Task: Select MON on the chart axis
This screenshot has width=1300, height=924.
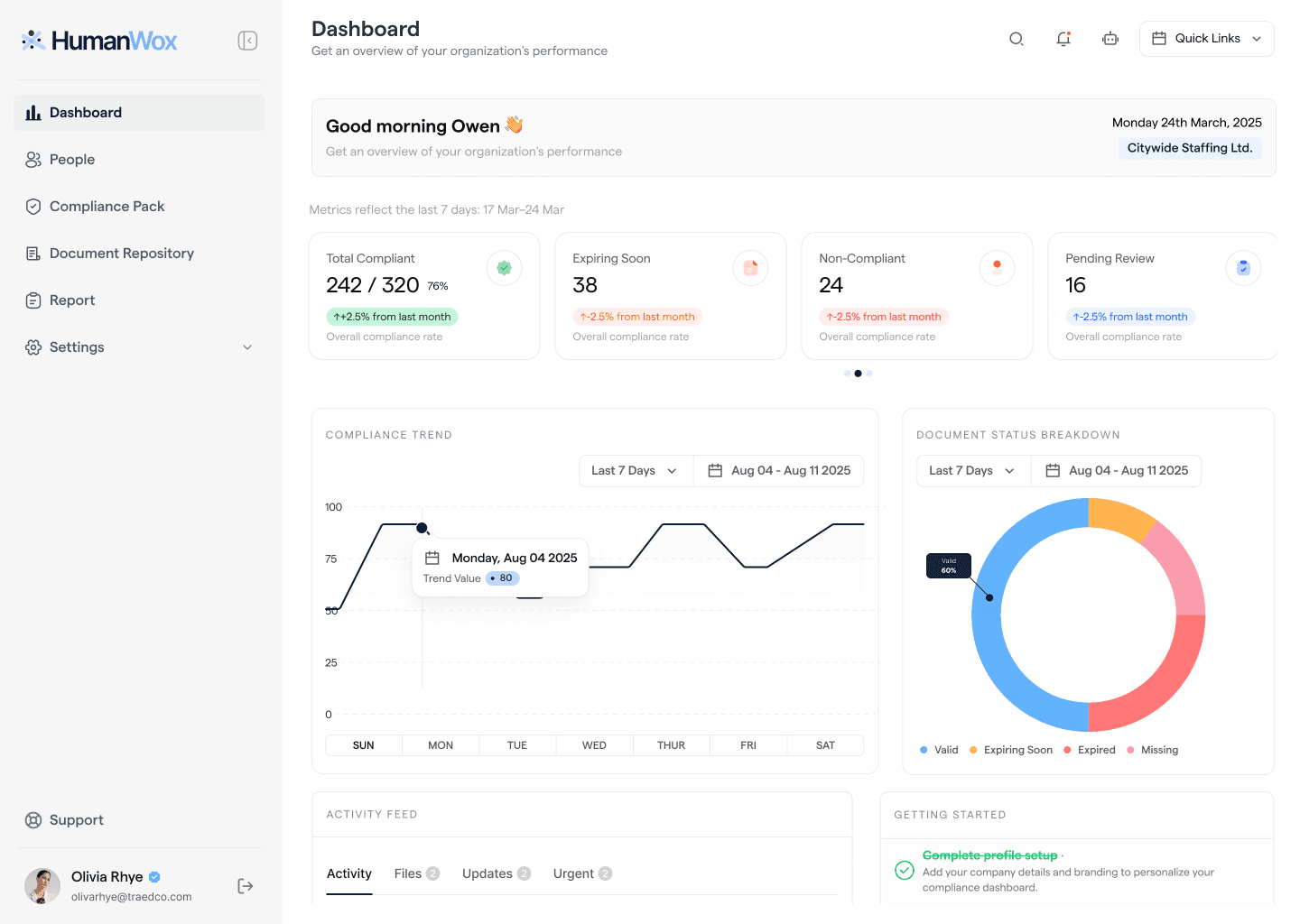Action: (441, 745)
